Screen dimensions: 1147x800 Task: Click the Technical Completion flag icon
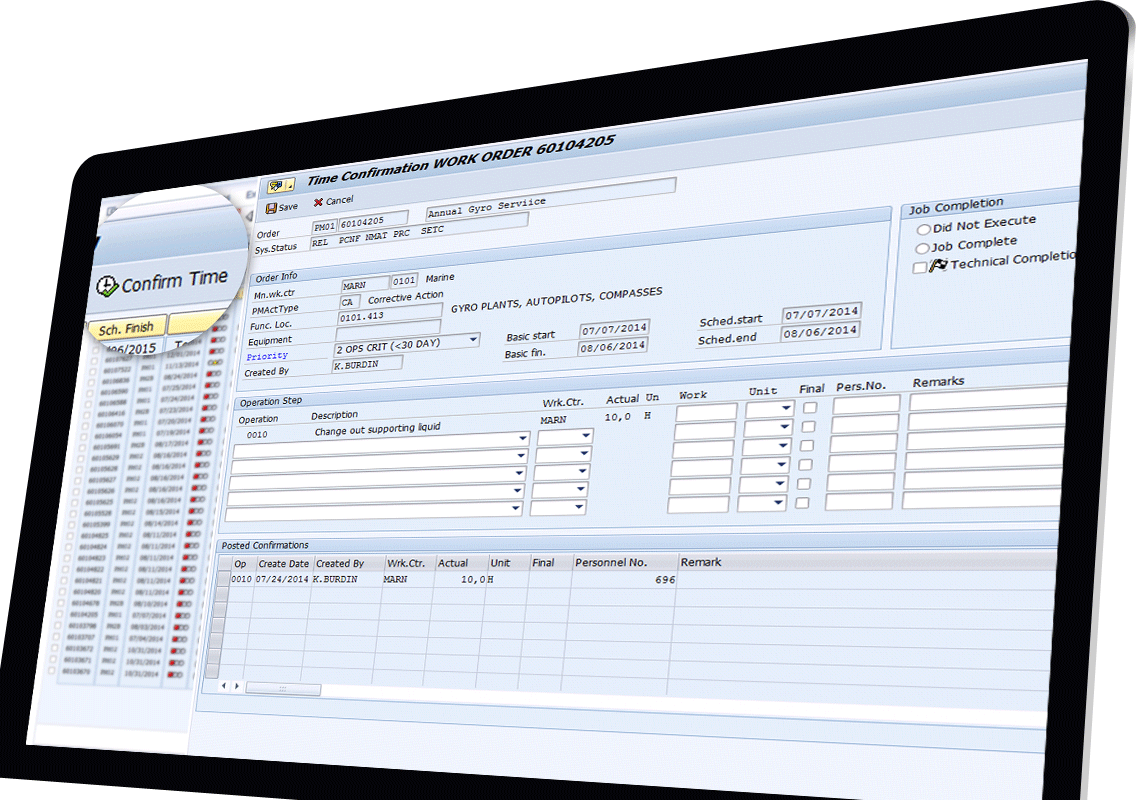point(938,265)
